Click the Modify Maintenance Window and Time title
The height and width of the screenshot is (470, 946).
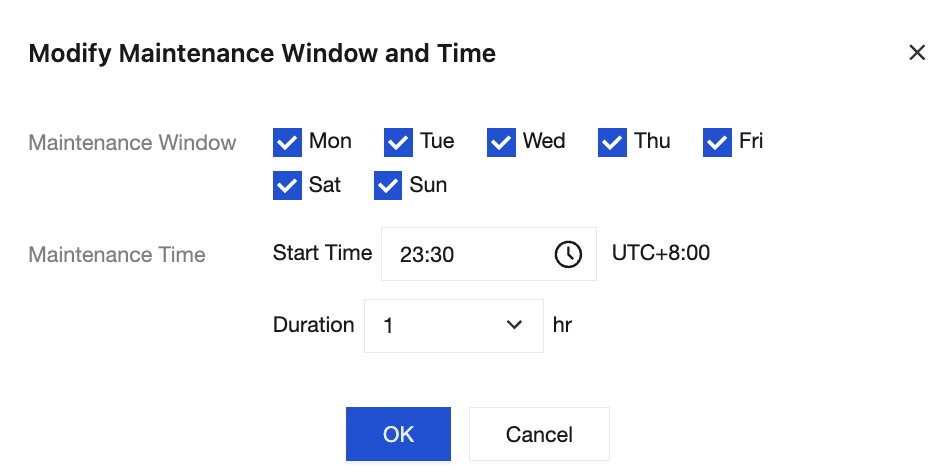[262, 53]
